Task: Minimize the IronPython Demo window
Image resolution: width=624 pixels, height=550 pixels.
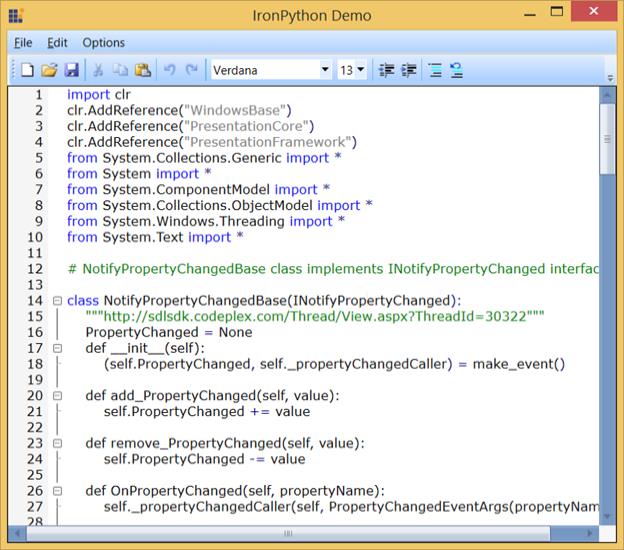Action: 530,13
